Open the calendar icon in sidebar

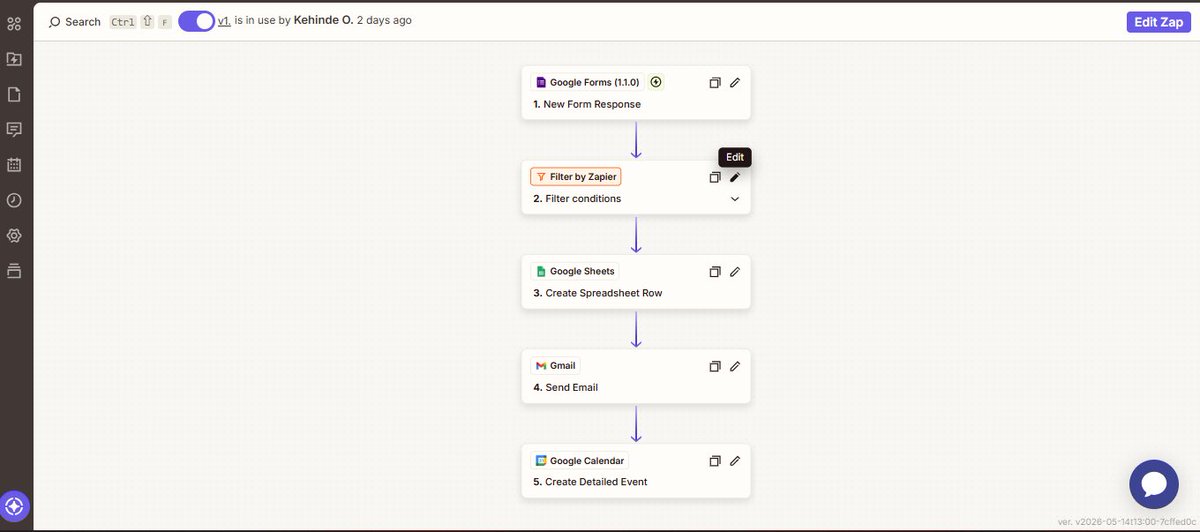14,165
